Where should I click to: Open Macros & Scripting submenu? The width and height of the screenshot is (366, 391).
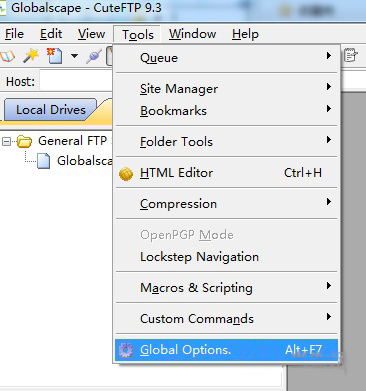(227, 287)
